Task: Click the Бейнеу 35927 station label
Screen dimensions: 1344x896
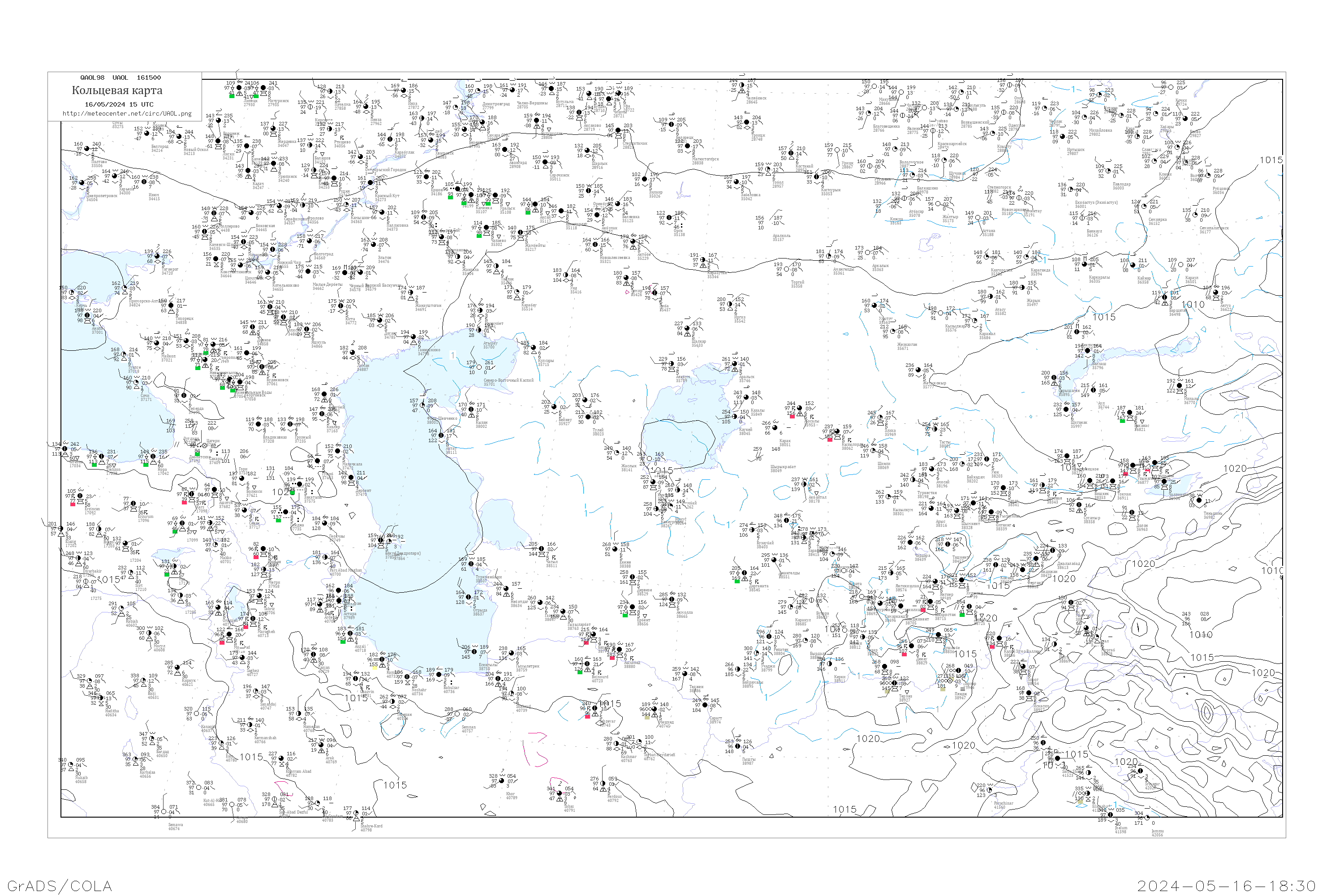Action: [x=564, y=422]
